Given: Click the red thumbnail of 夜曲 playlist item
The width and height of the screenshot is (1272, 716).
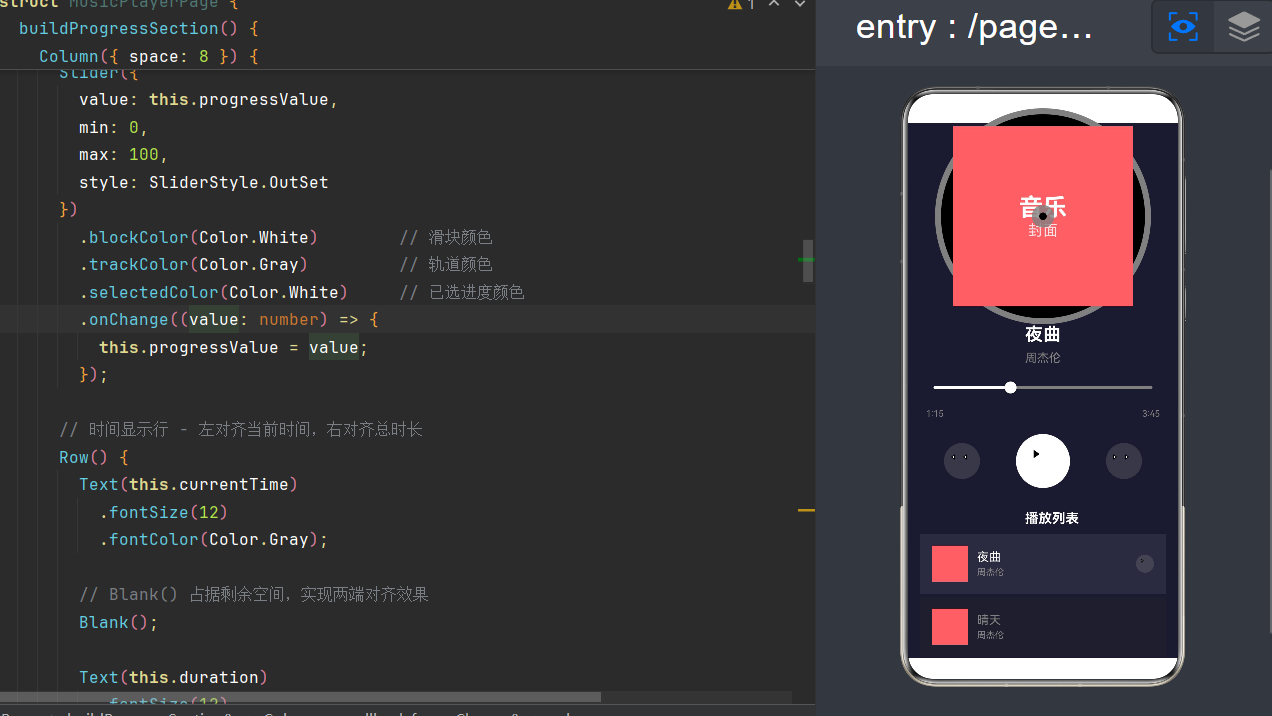Looking at the screenshot, I should point(950,564).
